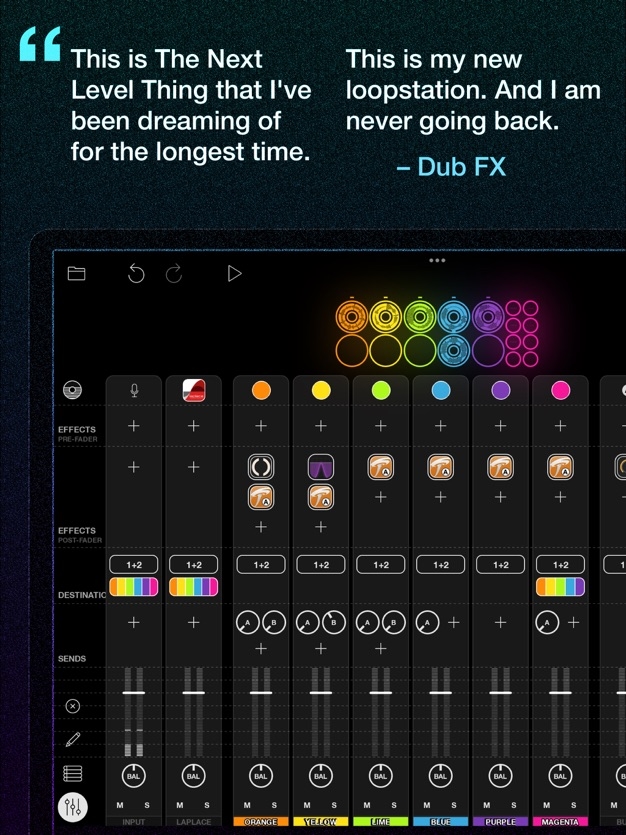Mute the Blue channel
Viewport: 626px width, 835px height.
[427, 805]
